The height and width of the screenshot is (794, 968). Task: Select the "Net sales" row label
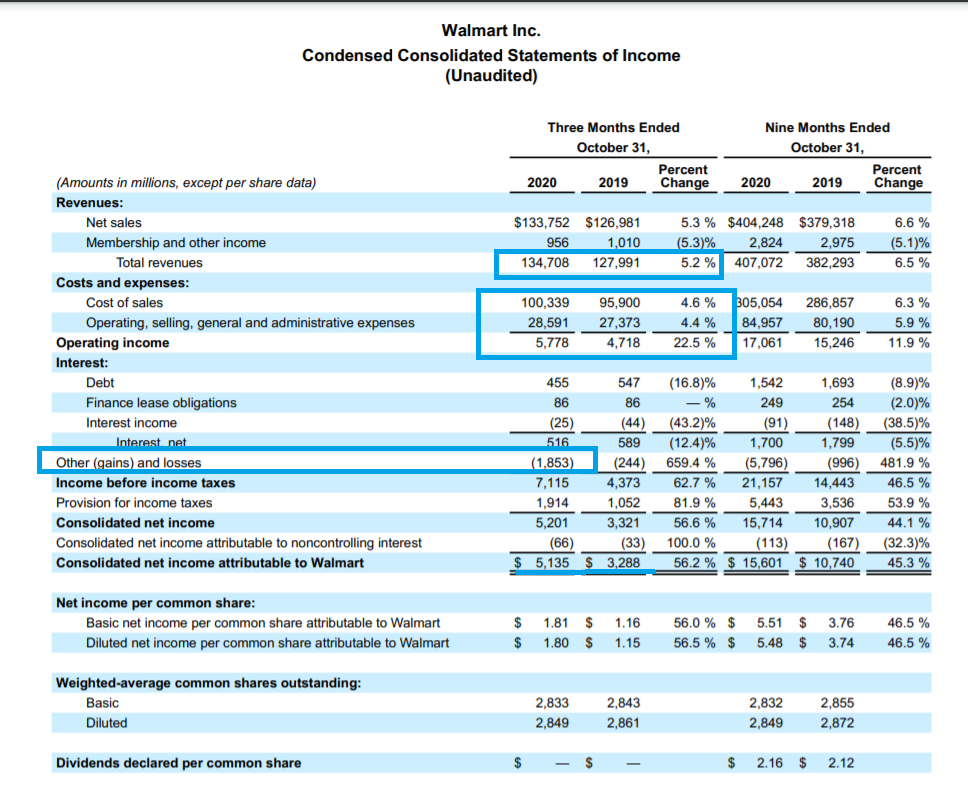pos(114,222)
